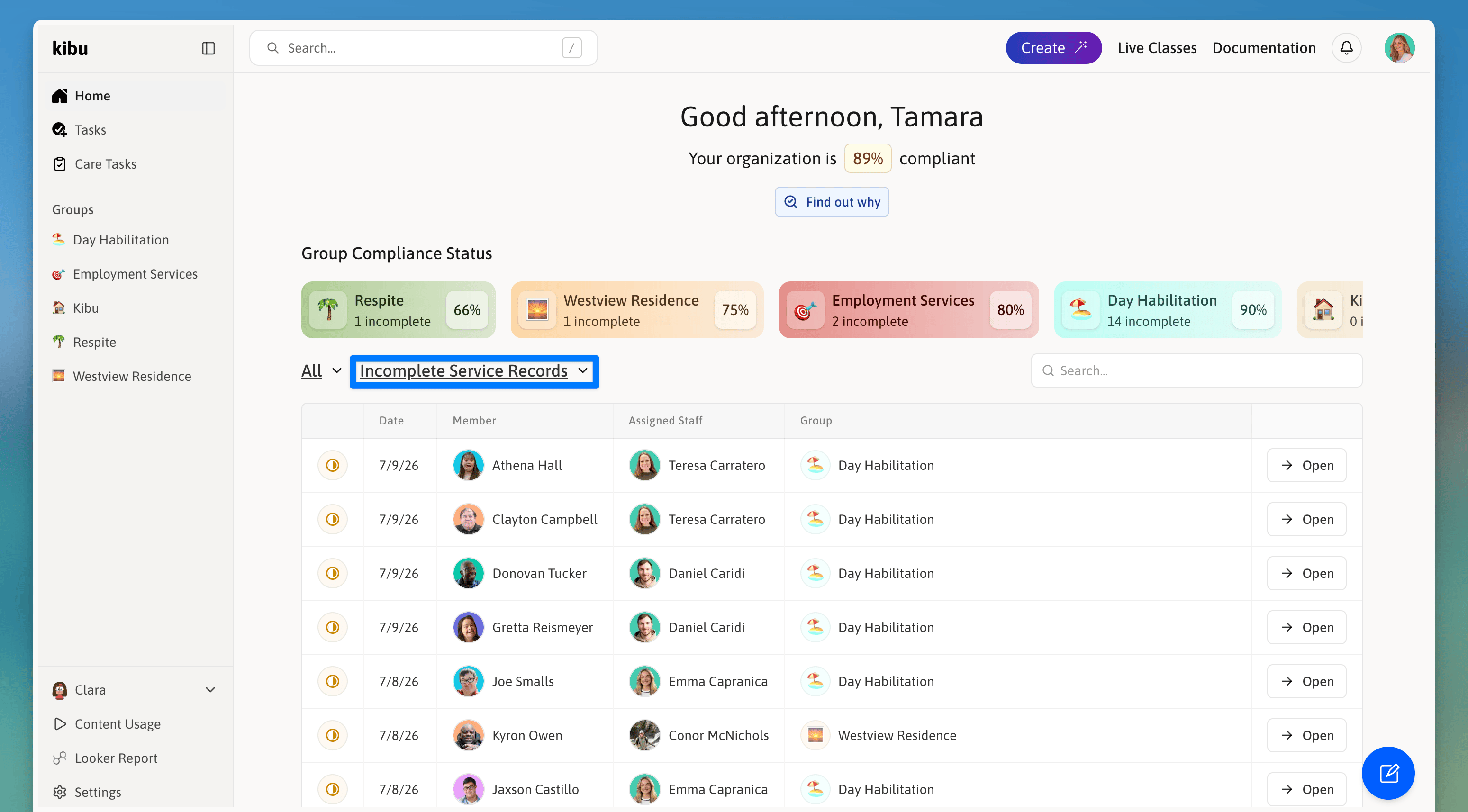This screenshot has height=812, width=1468.
Task: Open Day Habilitation 90% compliance card
Action: [1167, 310]
